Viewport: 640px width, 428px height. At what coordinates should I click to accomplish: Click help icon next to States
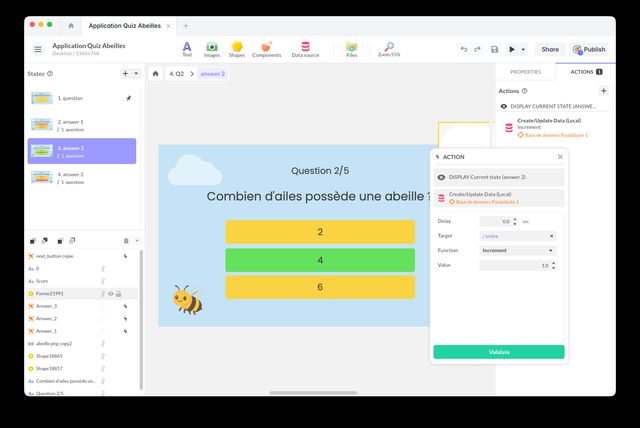click(50, 74)
